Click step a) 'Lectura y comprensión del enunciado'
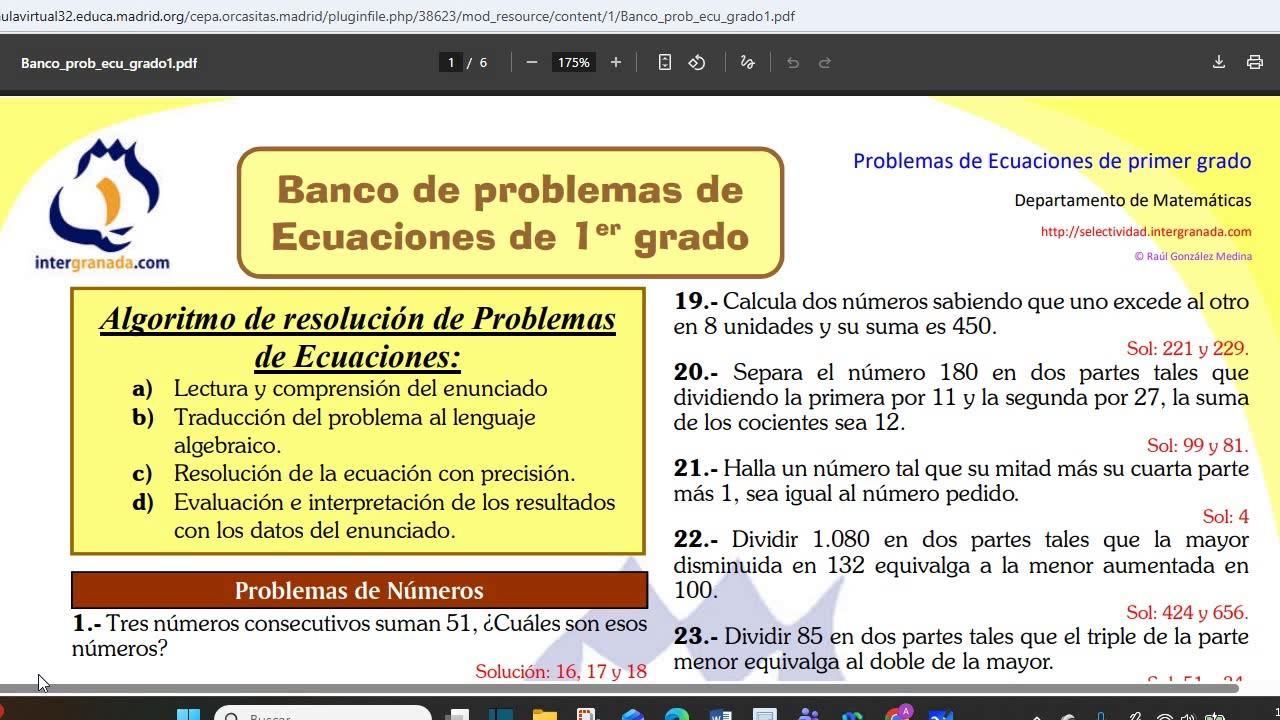 (x=360, y=388)
